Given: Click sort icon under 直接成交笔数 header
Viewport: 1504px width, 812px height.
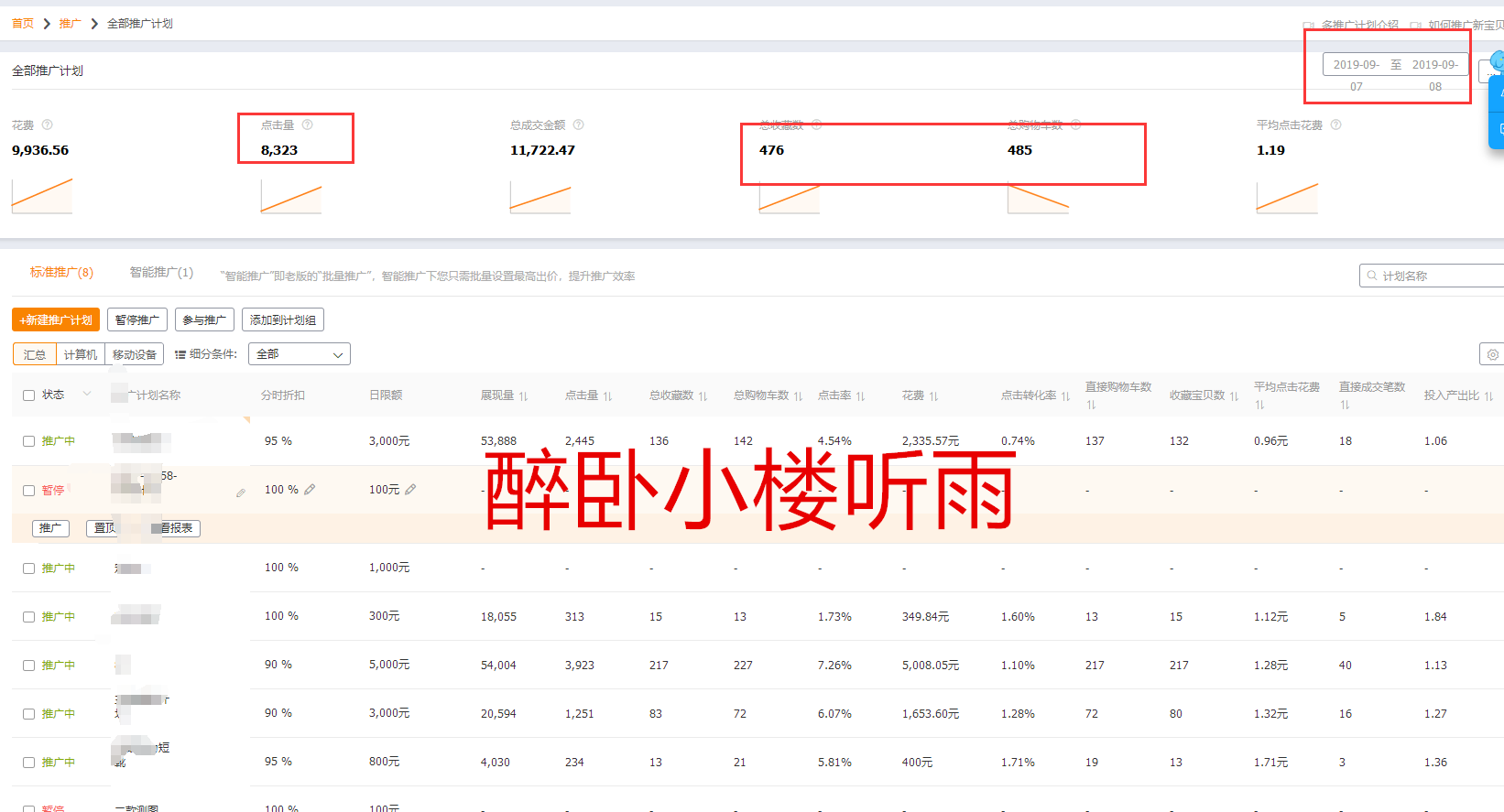Looking at the screenshot, I should (x=1345, y=405).
